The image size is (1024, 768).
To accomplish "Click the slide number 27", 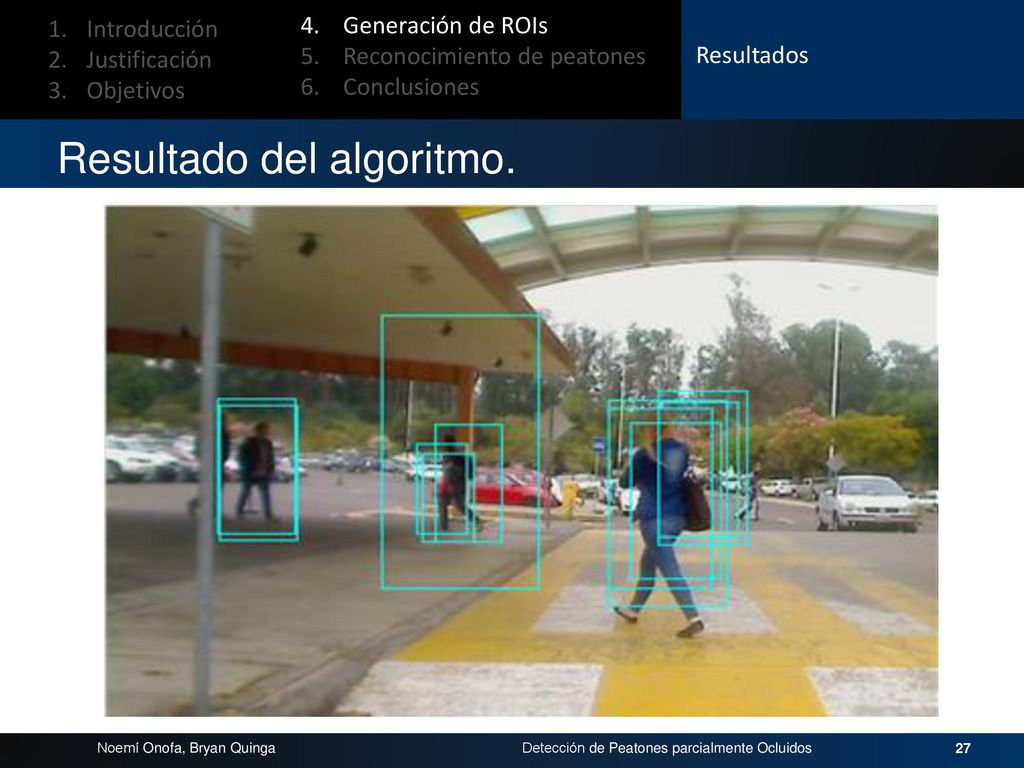I will pos(963,748).
